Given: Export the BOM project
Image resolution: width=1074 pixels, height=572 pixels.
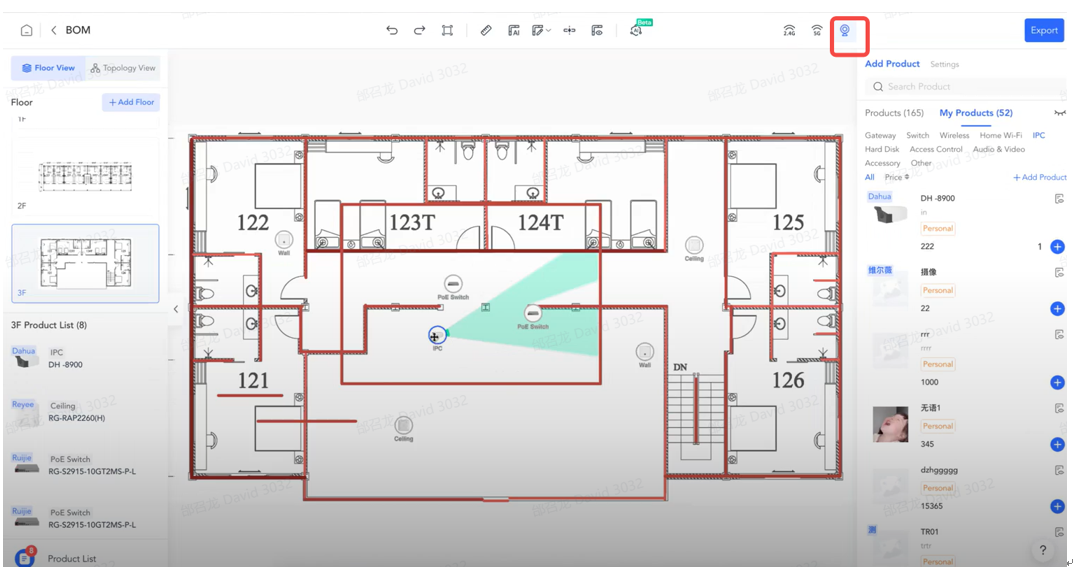Looking at the screenshot, I should (x=1044, y=30).
